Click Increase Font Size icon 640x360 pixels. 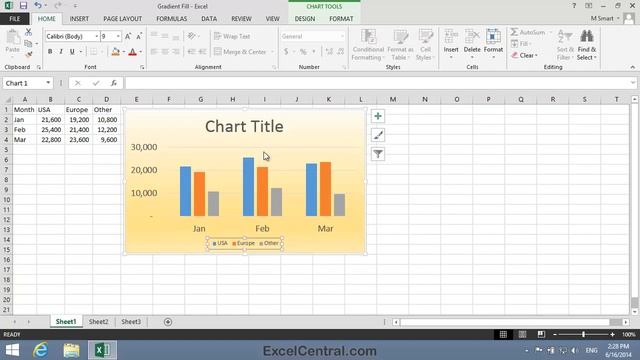(128, 36)
